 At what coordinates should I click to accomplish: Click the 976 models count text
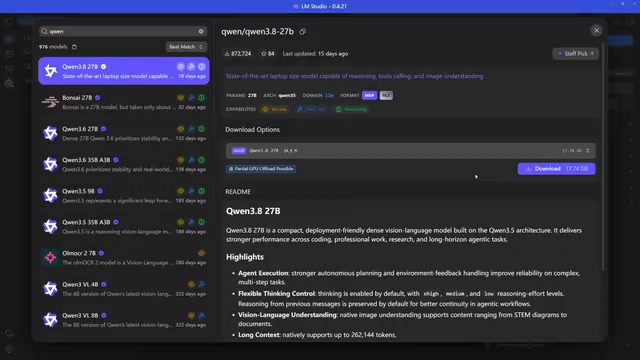click(x=53, y=47)
